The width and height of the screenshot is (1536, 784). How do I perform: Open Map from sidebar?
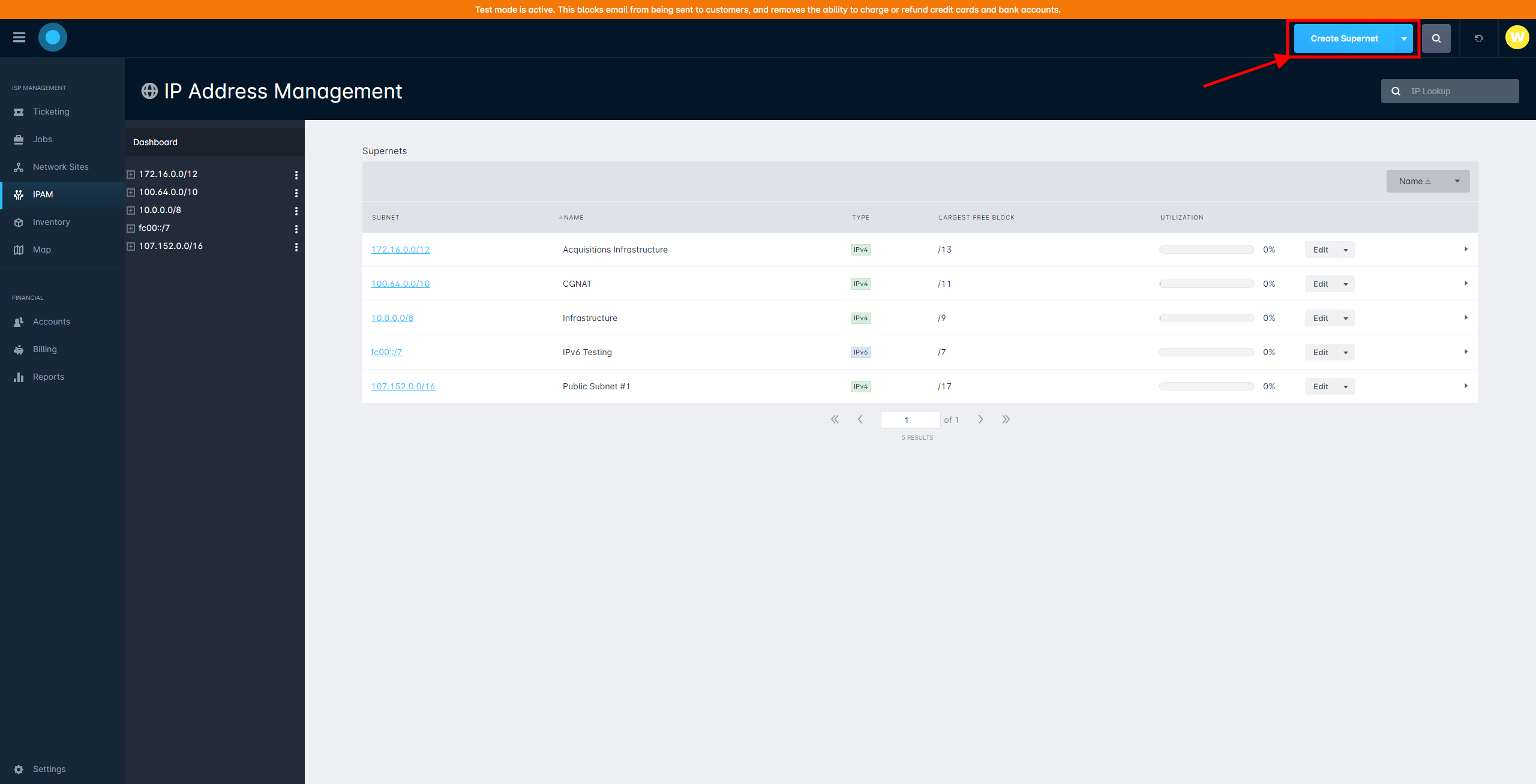click(62, 250)
